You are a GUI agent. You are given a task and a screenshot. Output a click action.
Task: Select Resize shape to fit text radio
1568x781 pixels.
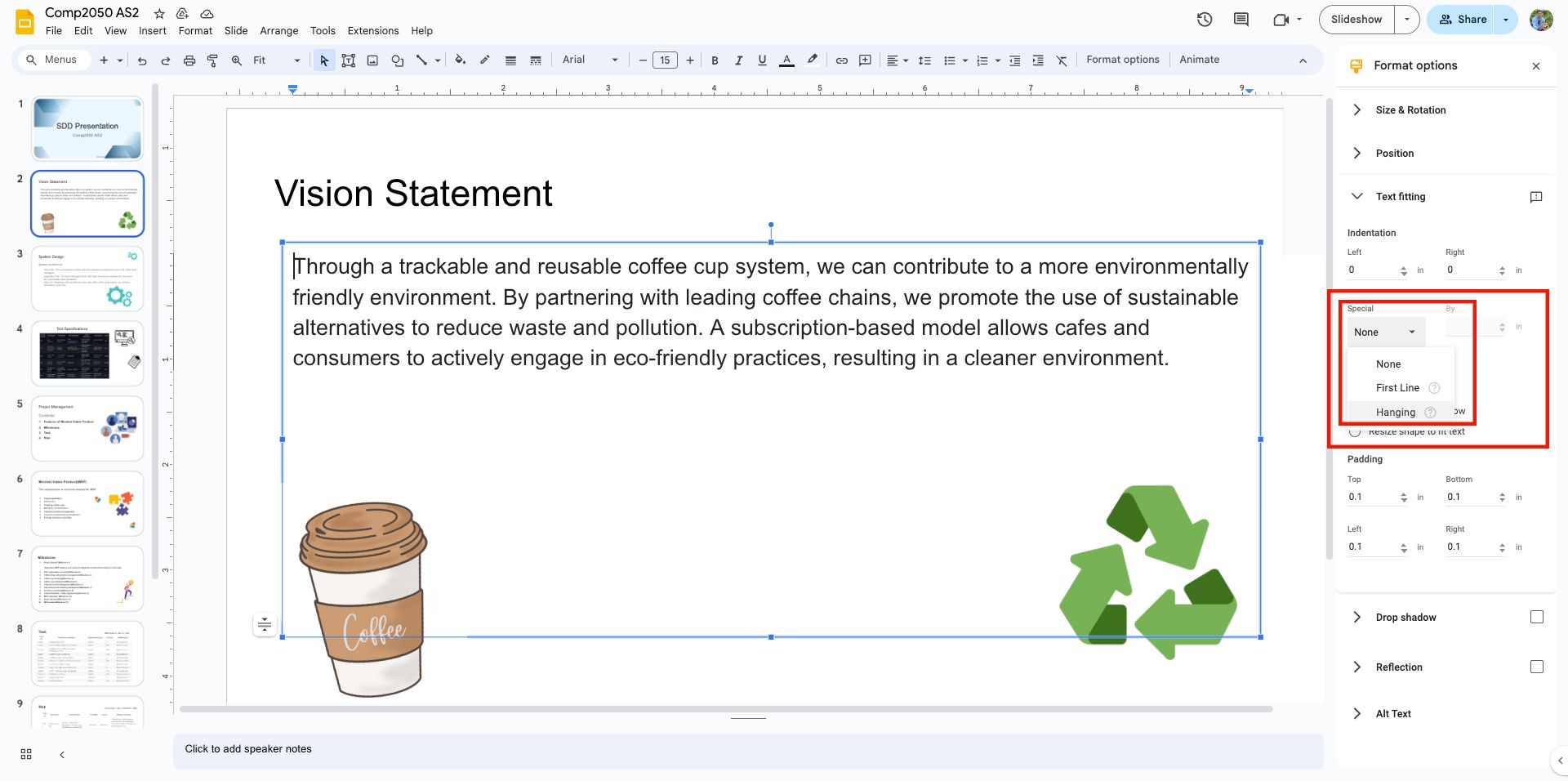click(1355, 432)
